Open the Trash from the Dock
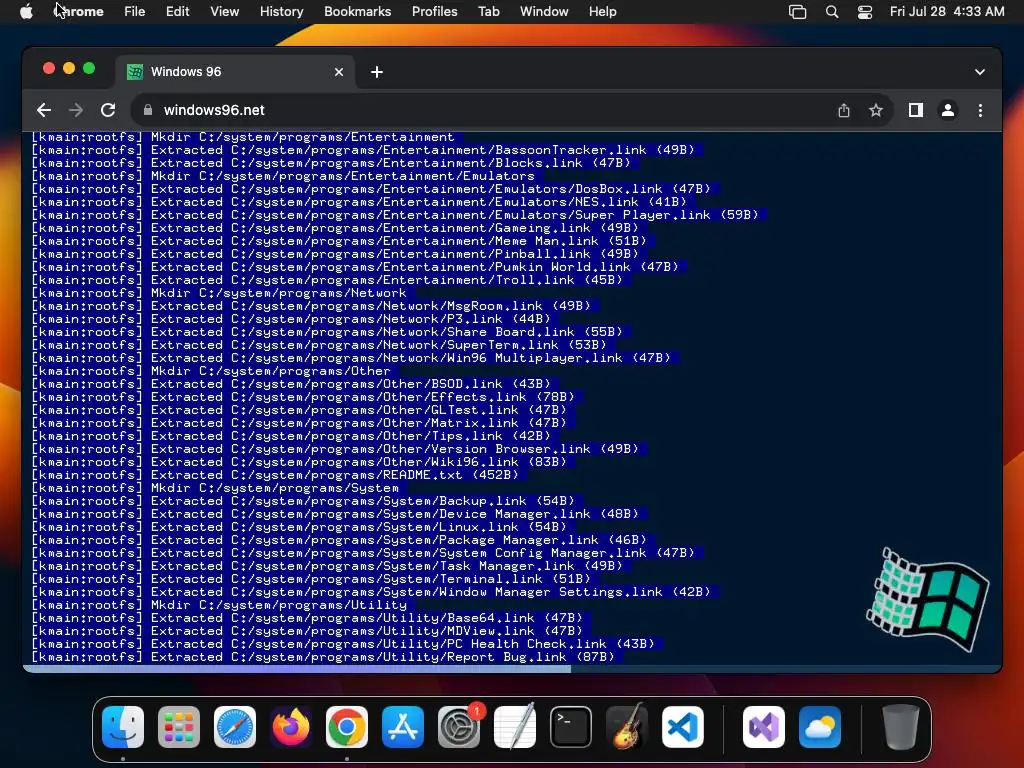1024x768 pixels. [x=901, y=727]
